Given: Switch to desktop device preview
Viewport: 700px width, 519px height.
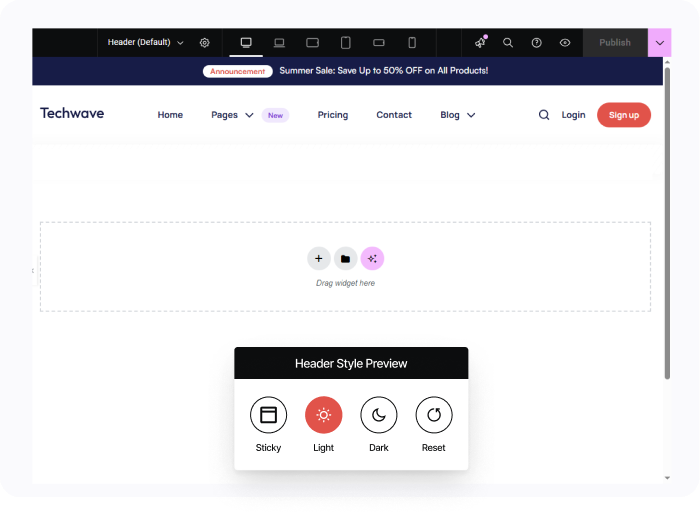Looking at the screenshot, I should [x=246, y=43].
